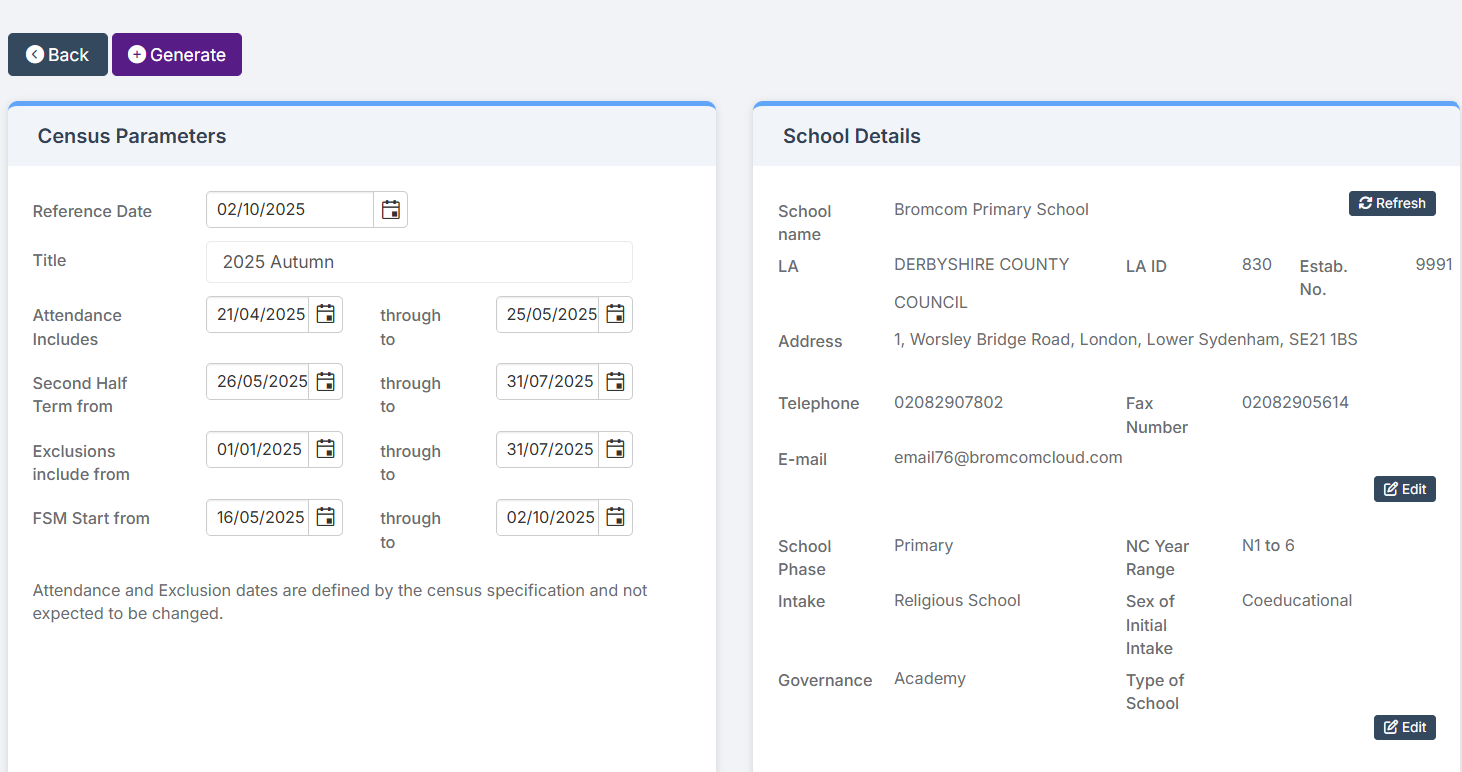The image size is (1462, 772).
Task: Open calendar for Second Half Term end date
Action: (x=615, y=382)
